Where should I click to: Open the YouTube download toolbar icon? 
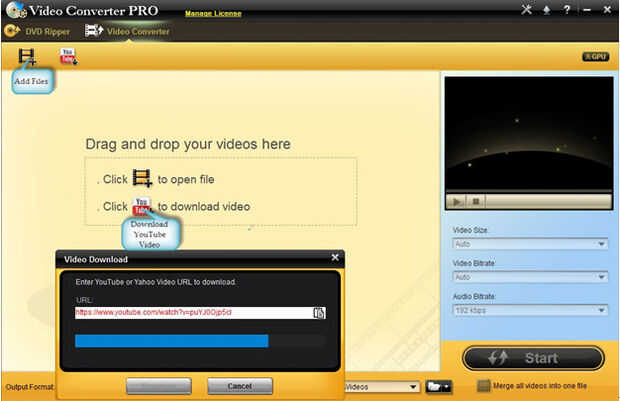click(x=68, y=57)
